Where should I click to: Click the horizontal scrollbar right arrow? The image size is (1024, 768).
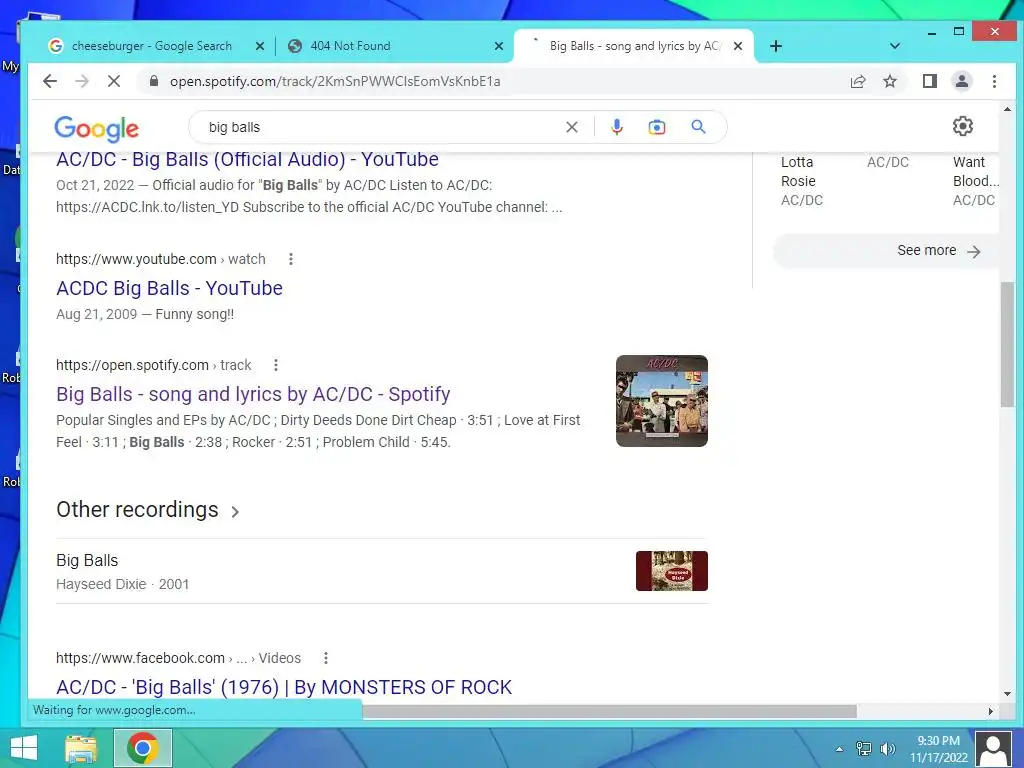tap(990, 711)
